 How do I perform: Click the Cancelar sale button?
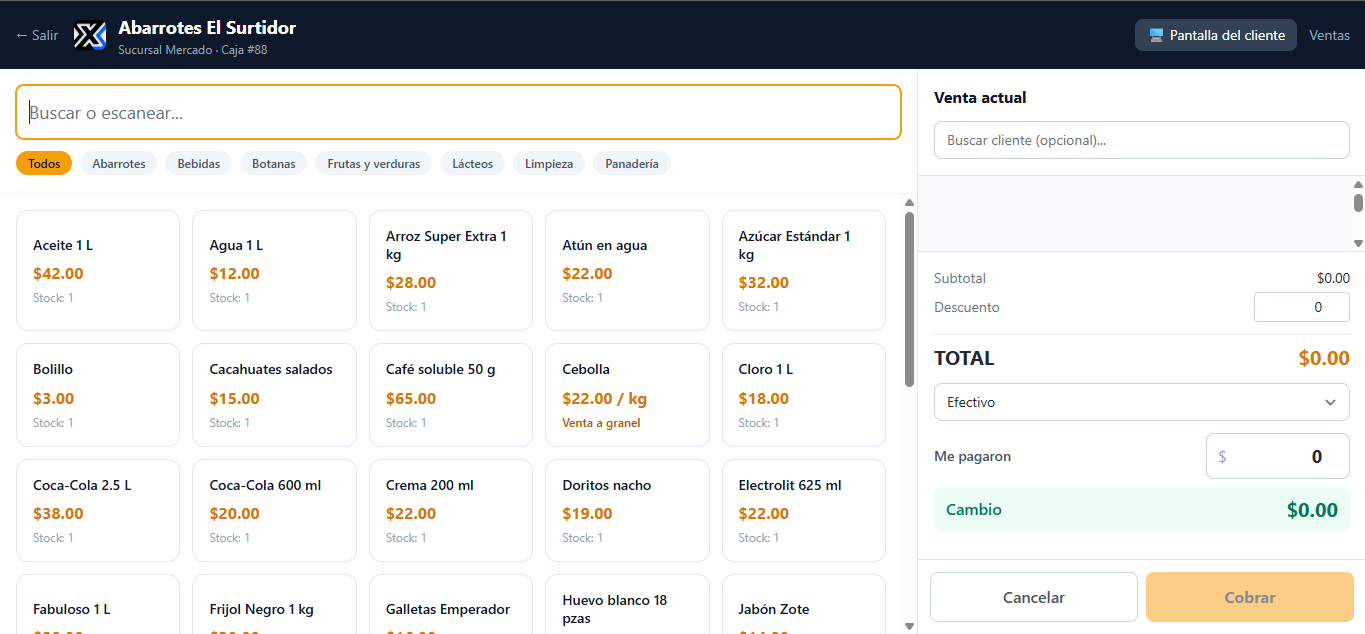1033,597
